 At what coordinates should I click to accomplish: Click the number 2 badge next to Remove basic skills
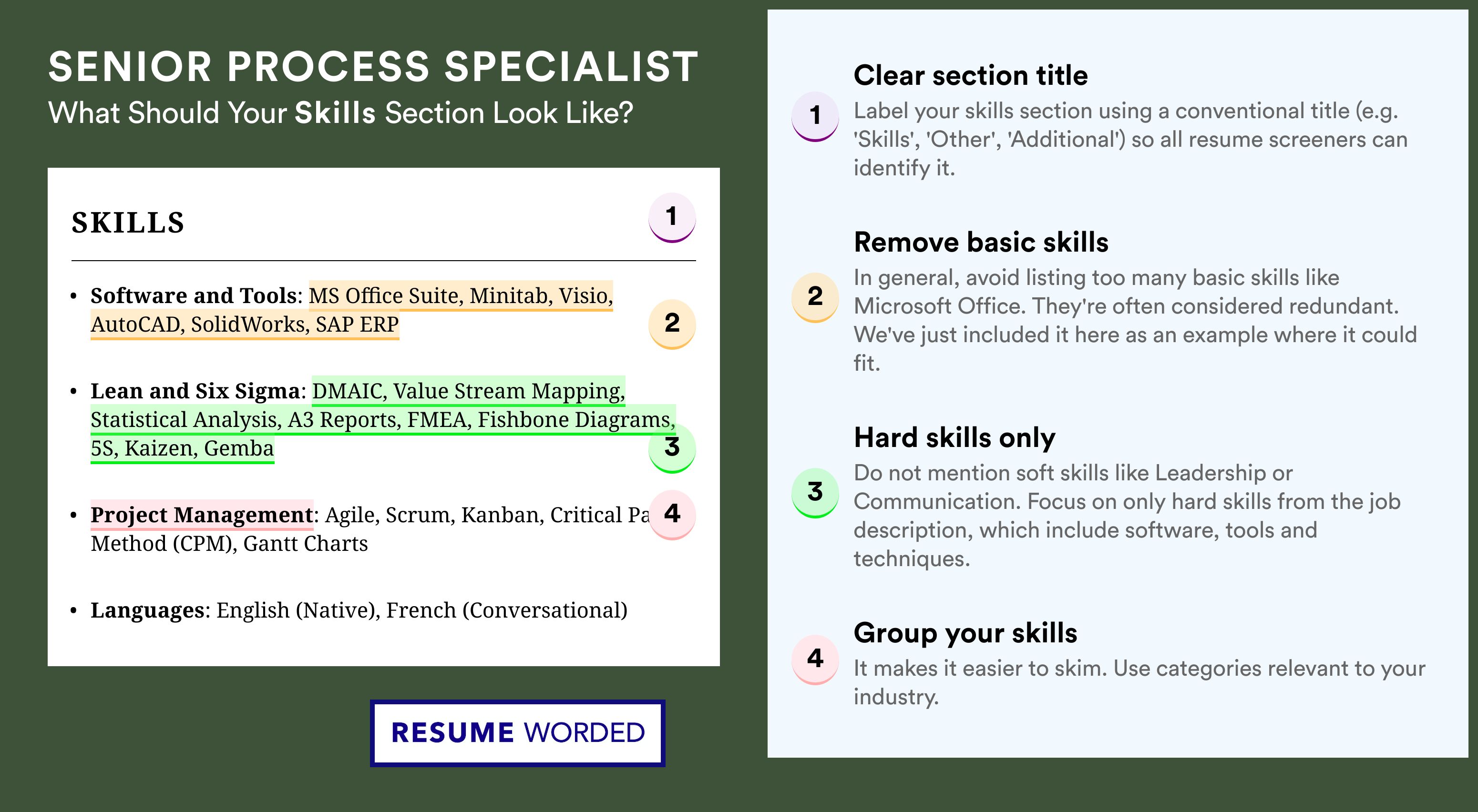(x=815, y=296)
